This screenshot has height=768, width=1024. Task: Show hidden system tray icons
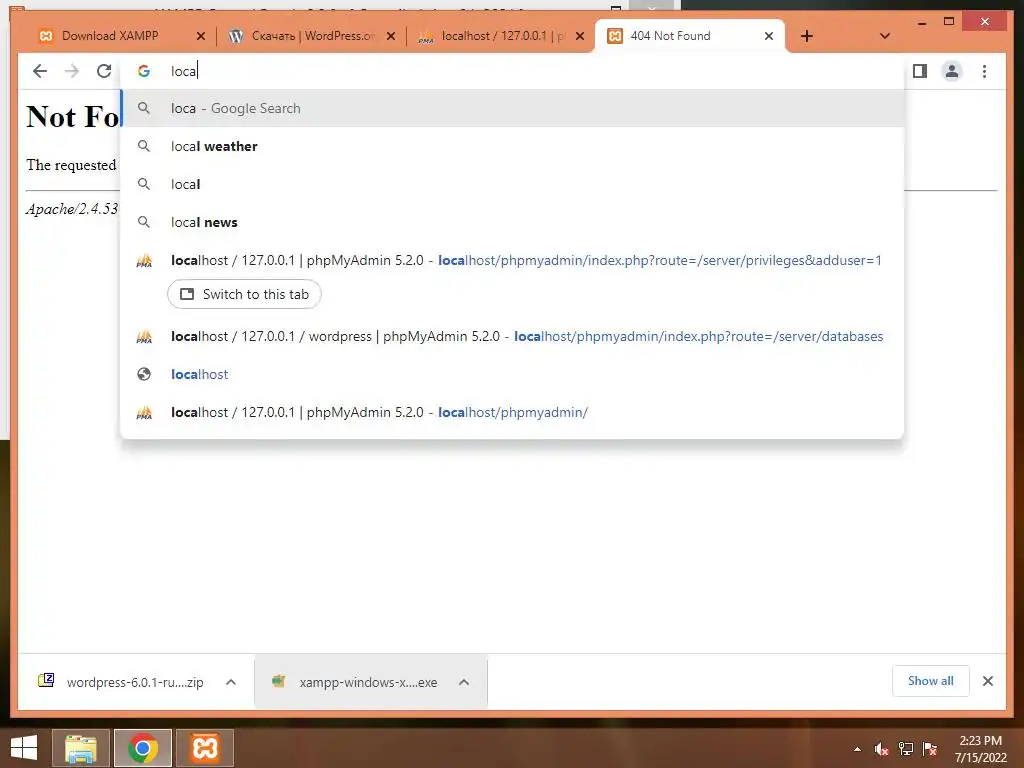857,749
